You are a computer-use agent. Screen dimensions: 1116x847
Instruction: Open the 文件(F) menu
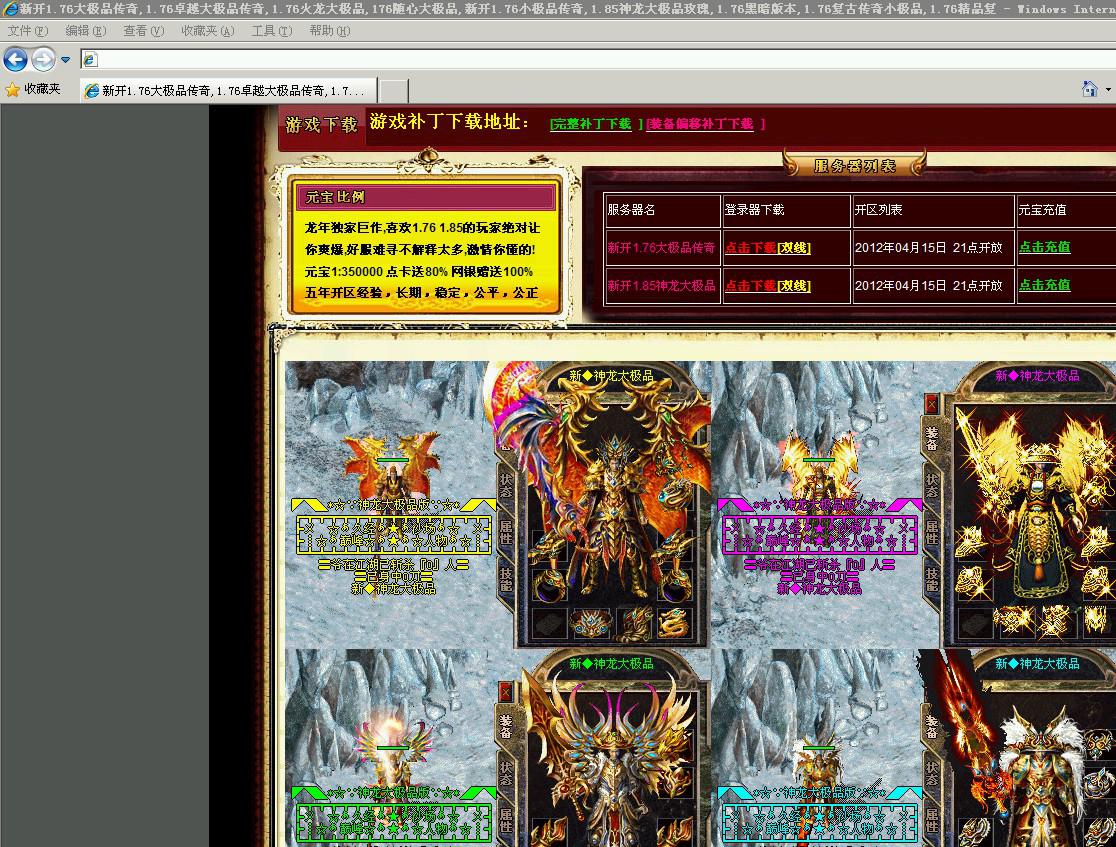(28, 31)
